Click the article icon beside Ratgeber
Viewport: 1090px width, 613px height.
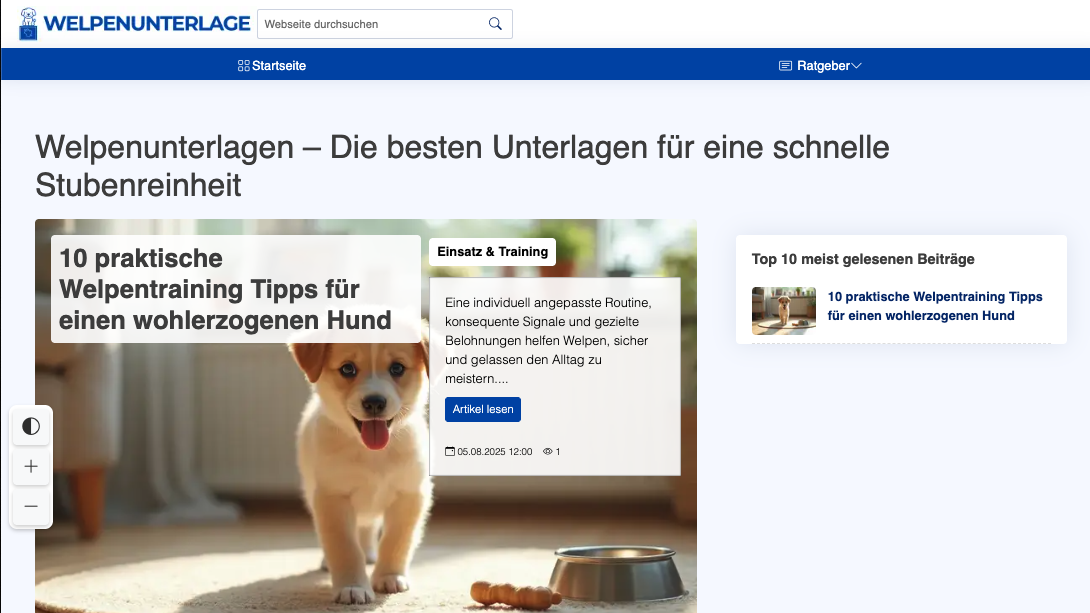tap(785, 66)
